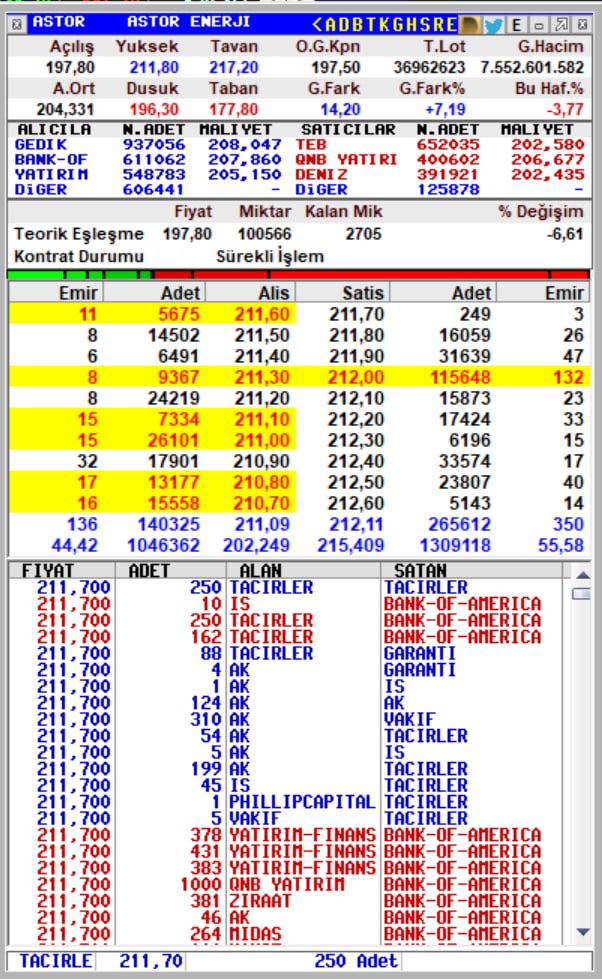Click total ask quantity 265612
The width and height of the screenshot is (602, 979).
460,524
